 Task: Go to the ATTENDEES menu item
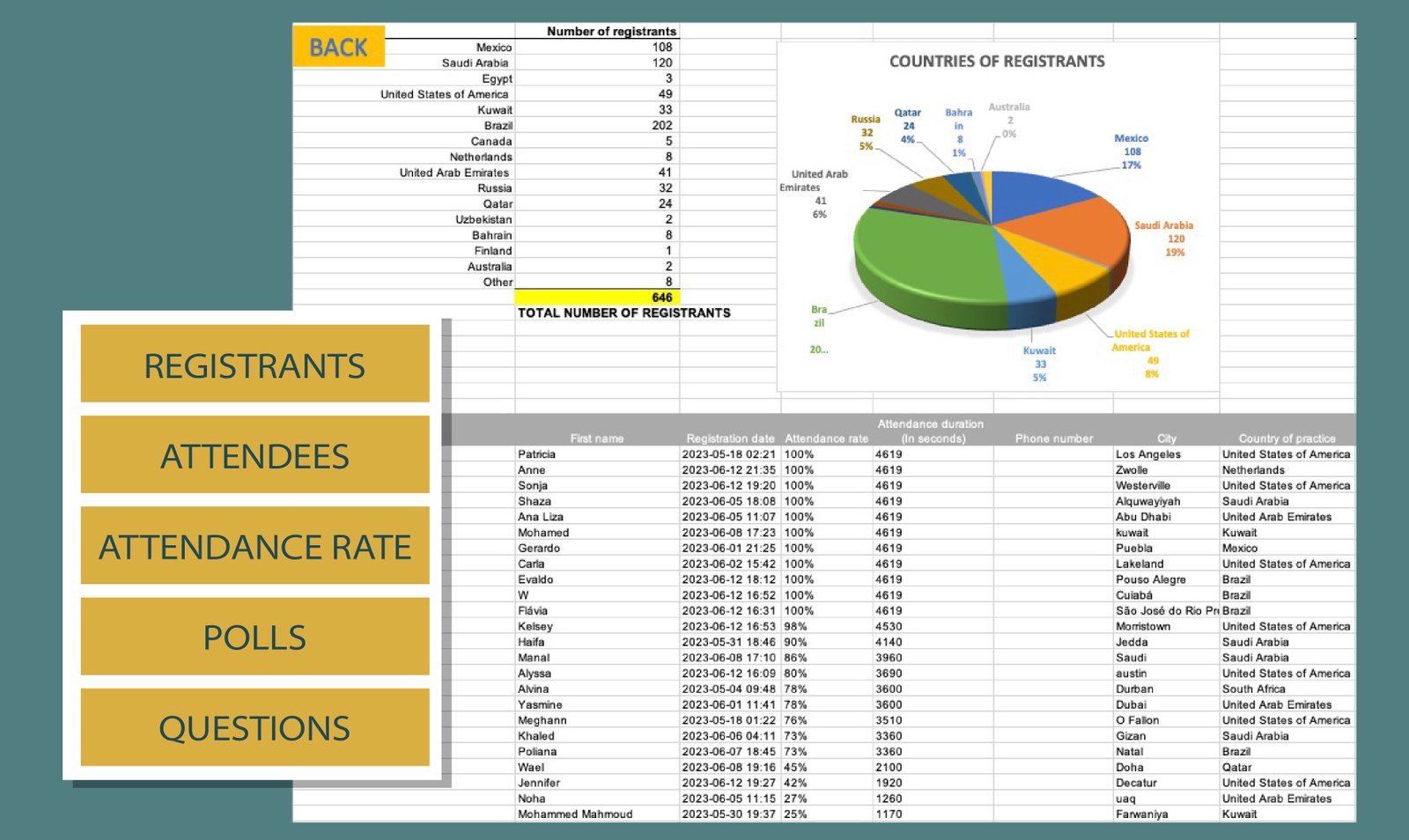255,455
